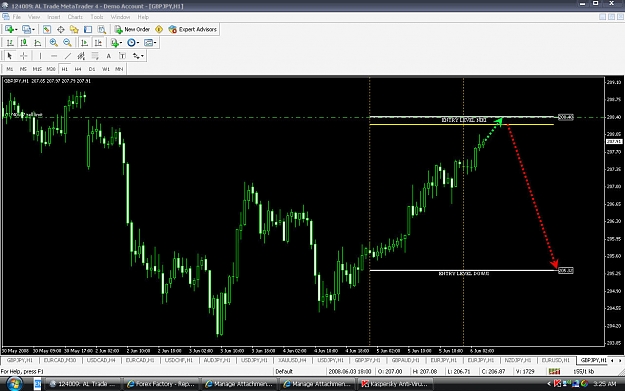Switch to the NZDJPY,H1 chart tab
The height and width of the screenshot is (391, 625).
(x=518, y=360)
